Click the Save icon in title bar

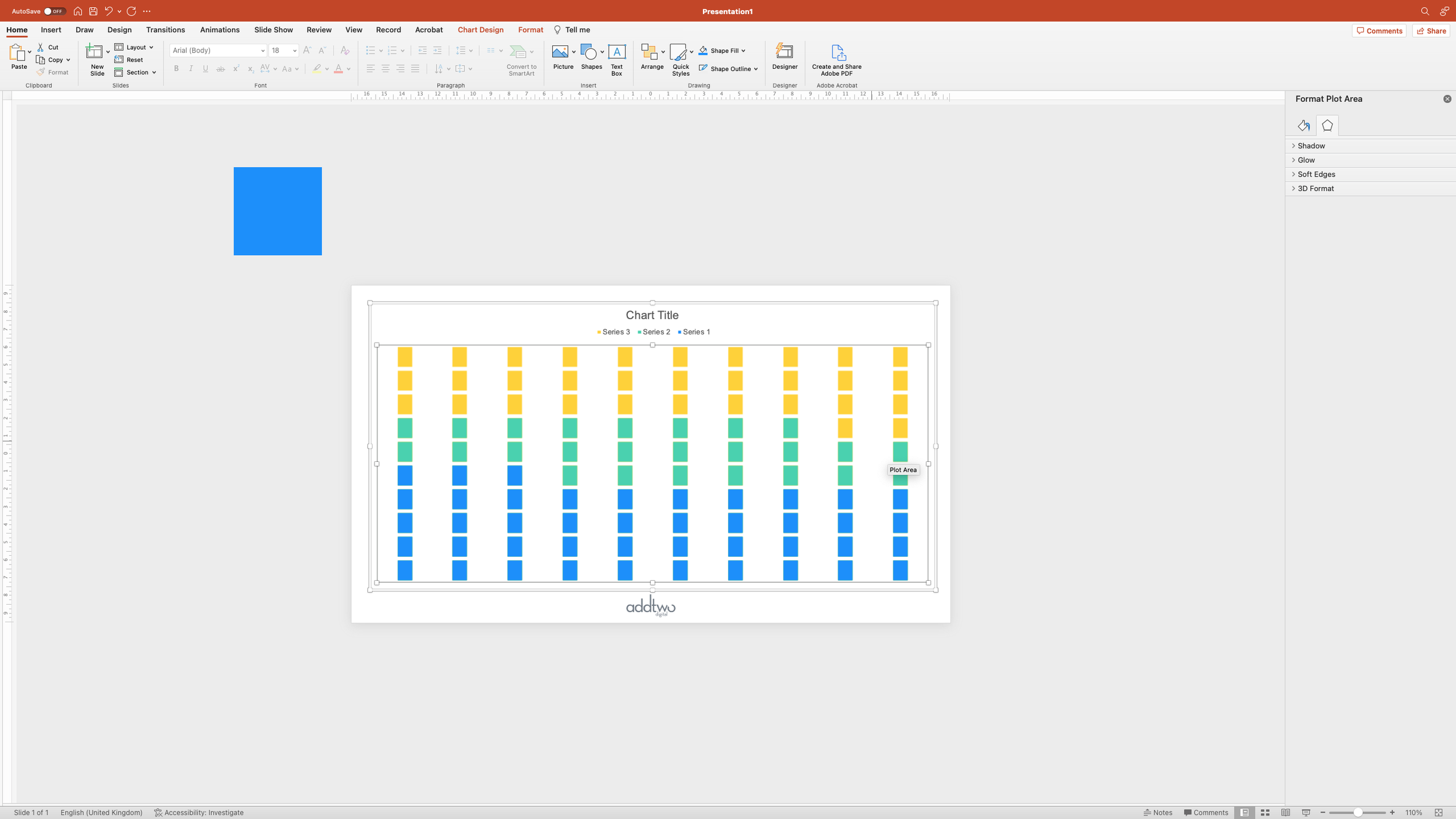coord(93,11)
